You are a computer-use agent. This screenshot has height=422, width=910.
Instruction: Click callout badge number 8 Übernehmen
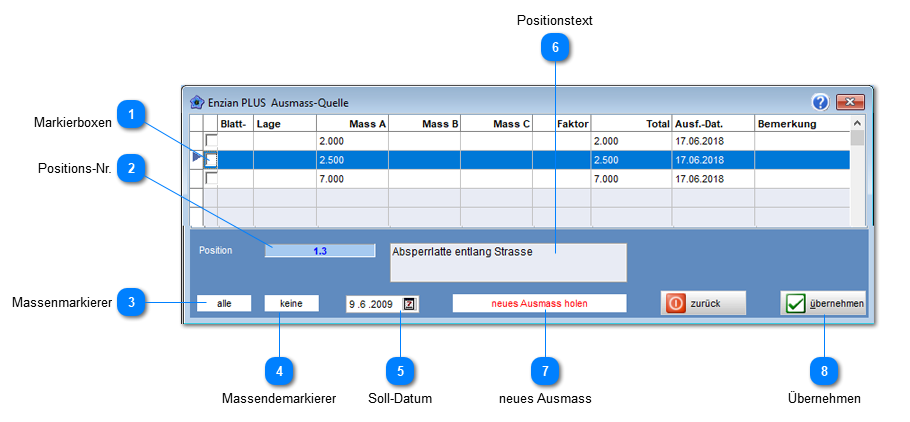[x=824, y=371]
